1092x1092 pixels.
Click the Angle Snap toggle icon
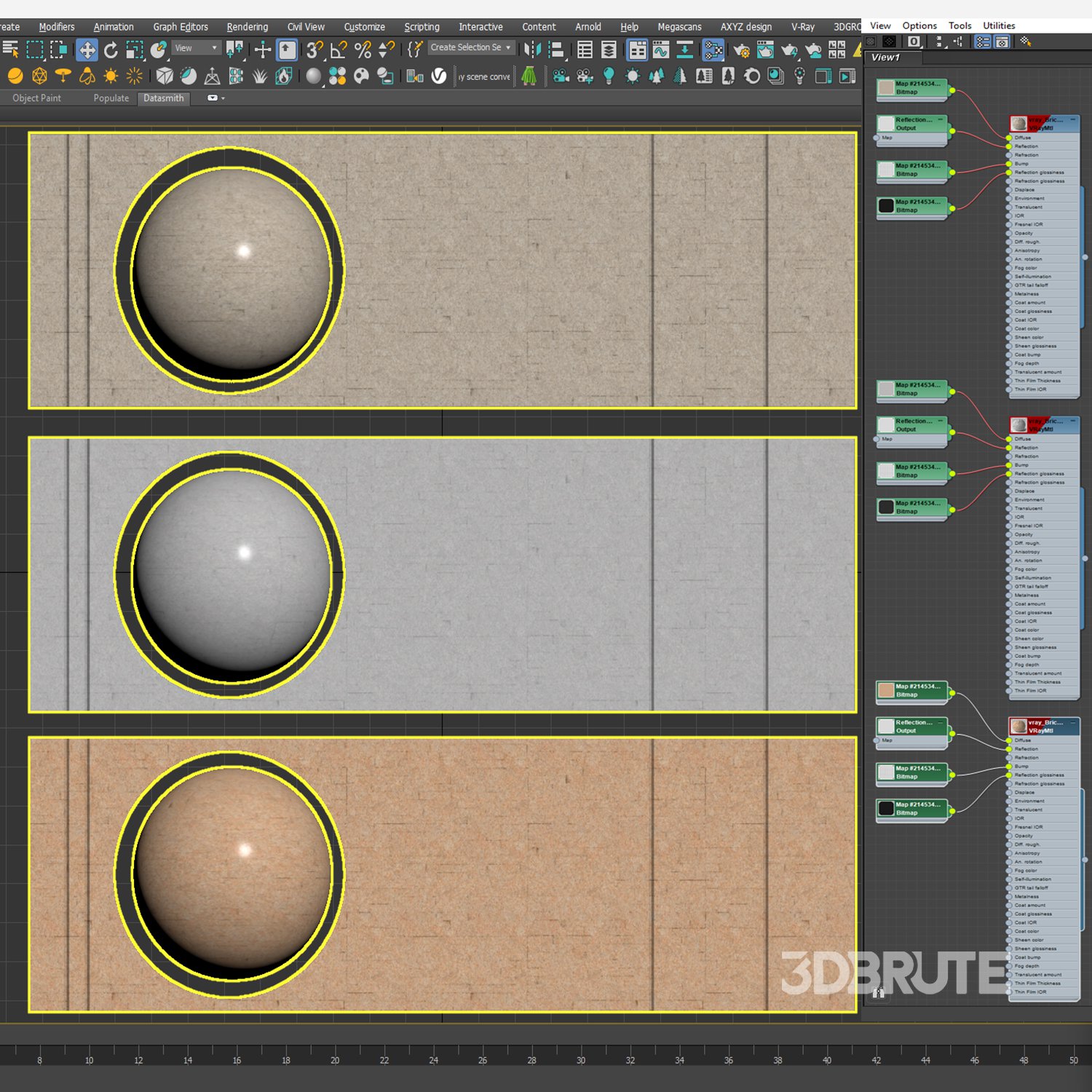point(339,50)
